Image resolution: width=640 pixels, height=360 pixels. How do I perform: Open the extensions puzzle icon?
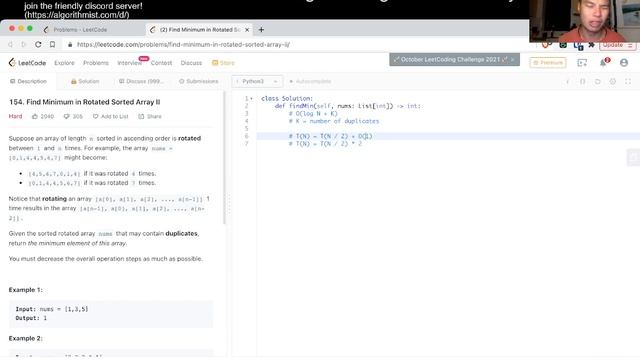coord(591,45)
